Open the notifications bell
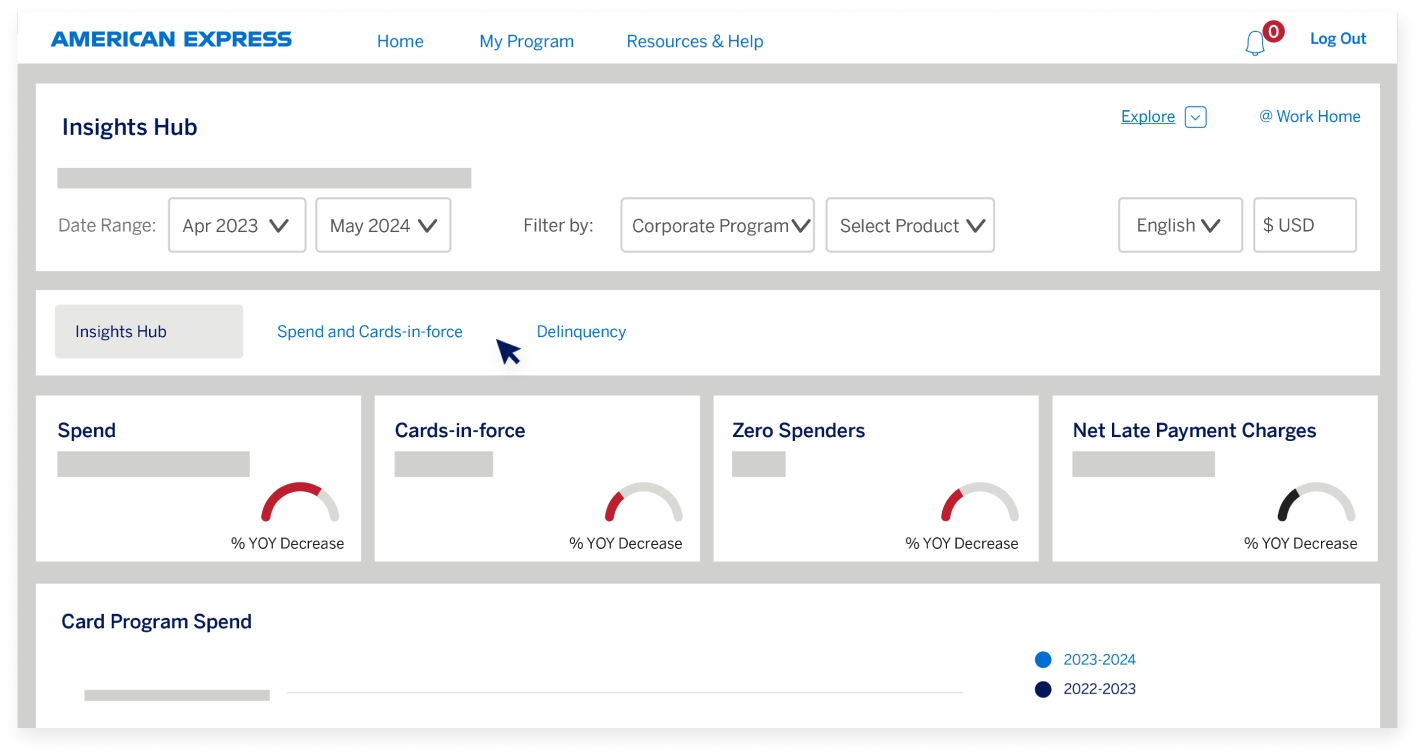This screenshot has height=756, width=1421. pos(1257,42)
